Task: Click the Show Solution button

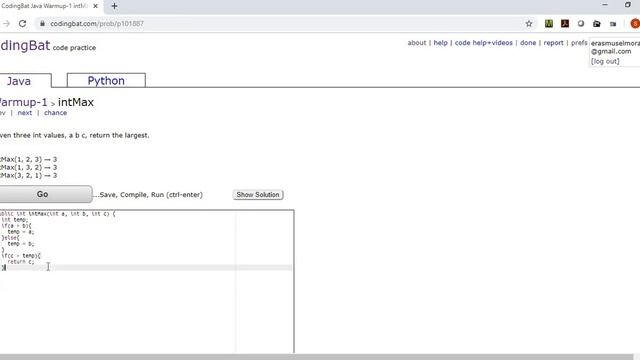Action: (x=258, y=195)
